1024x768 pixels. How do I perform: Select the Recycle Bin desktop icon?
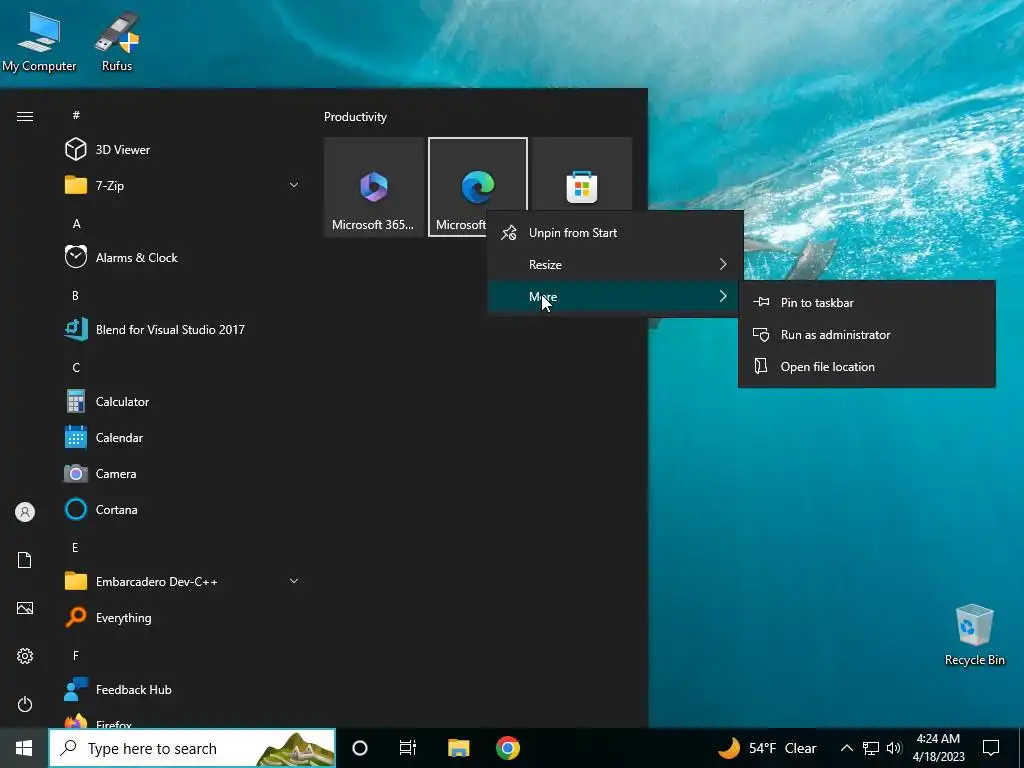(974, 635)
